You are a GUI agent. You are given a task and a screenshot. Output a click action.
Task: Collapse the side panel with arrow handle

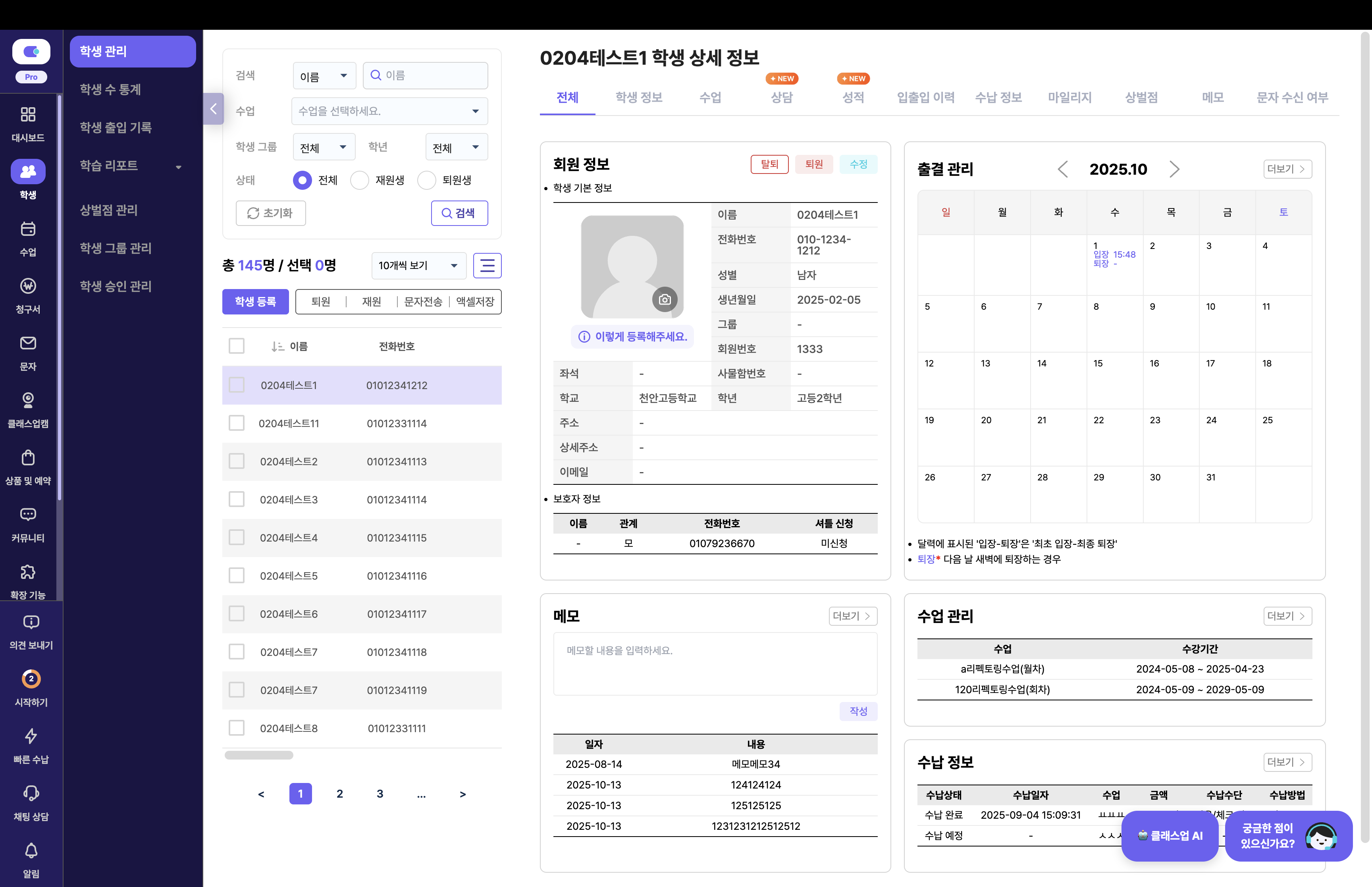click(213, 109)
